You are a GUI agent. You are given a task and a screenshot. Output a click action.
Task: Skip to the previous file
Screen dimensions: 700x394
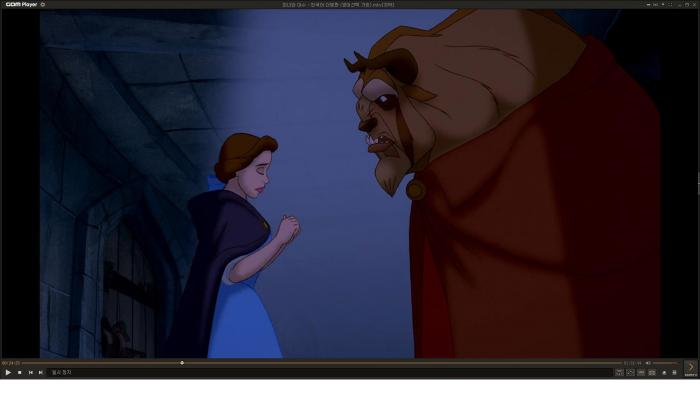click(x=31, y=372)
